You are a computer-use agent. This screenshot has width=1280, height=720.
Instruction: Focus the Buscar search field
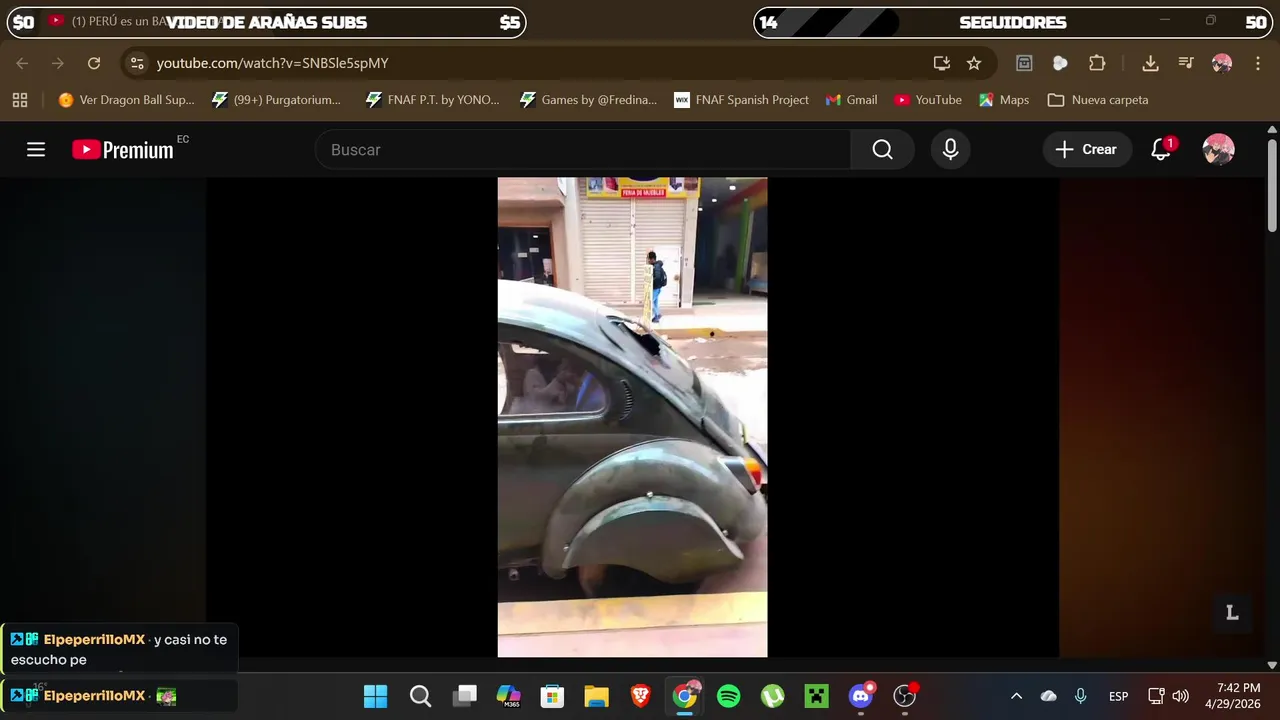[x=583, y=150]
